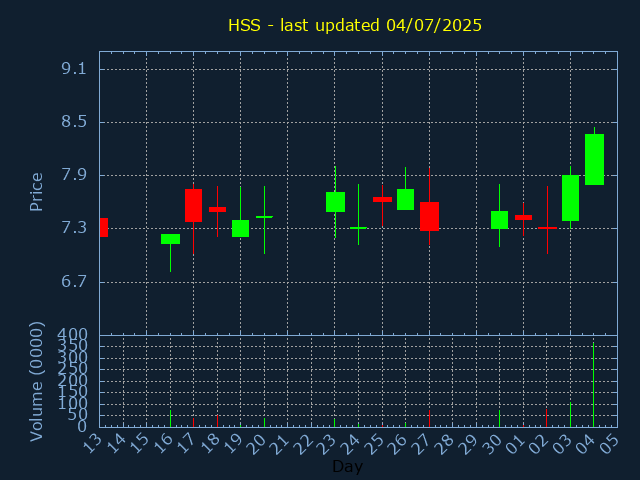The width and height of the screenshot is (640, 480).
Task: Click day label '01' on the x-axis
Action: [516, 444]
